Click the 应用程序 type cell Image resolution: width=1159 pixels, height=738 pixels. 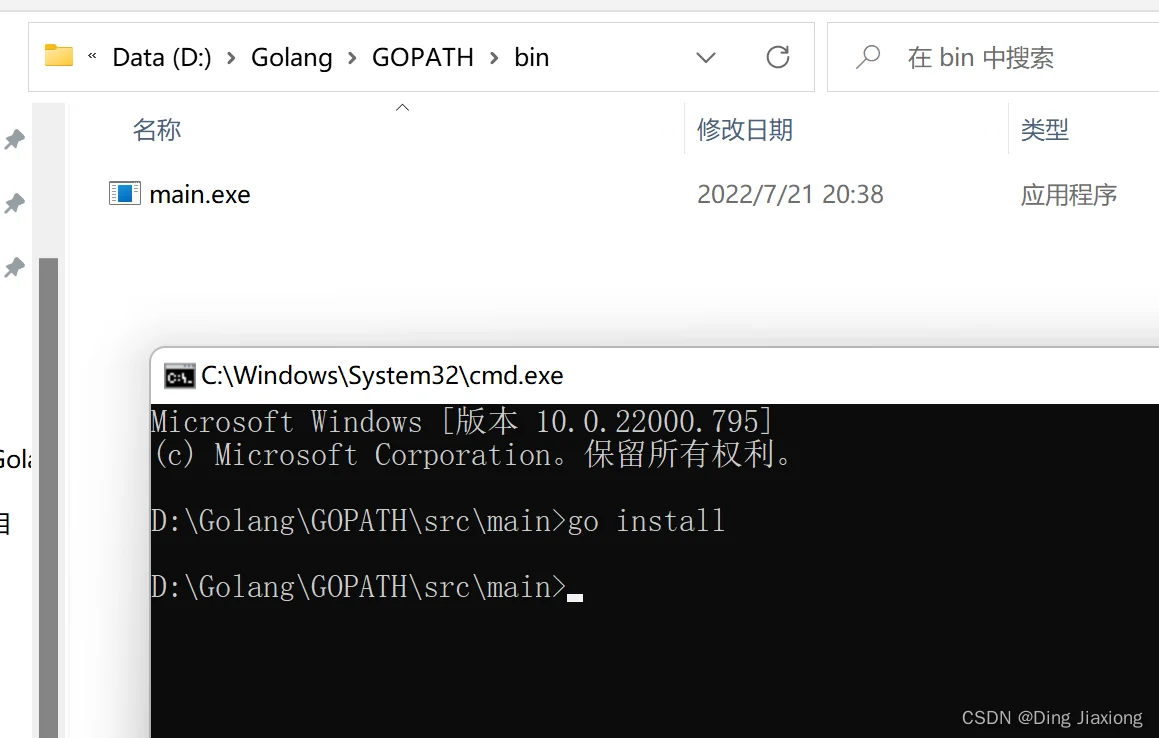1068,195
